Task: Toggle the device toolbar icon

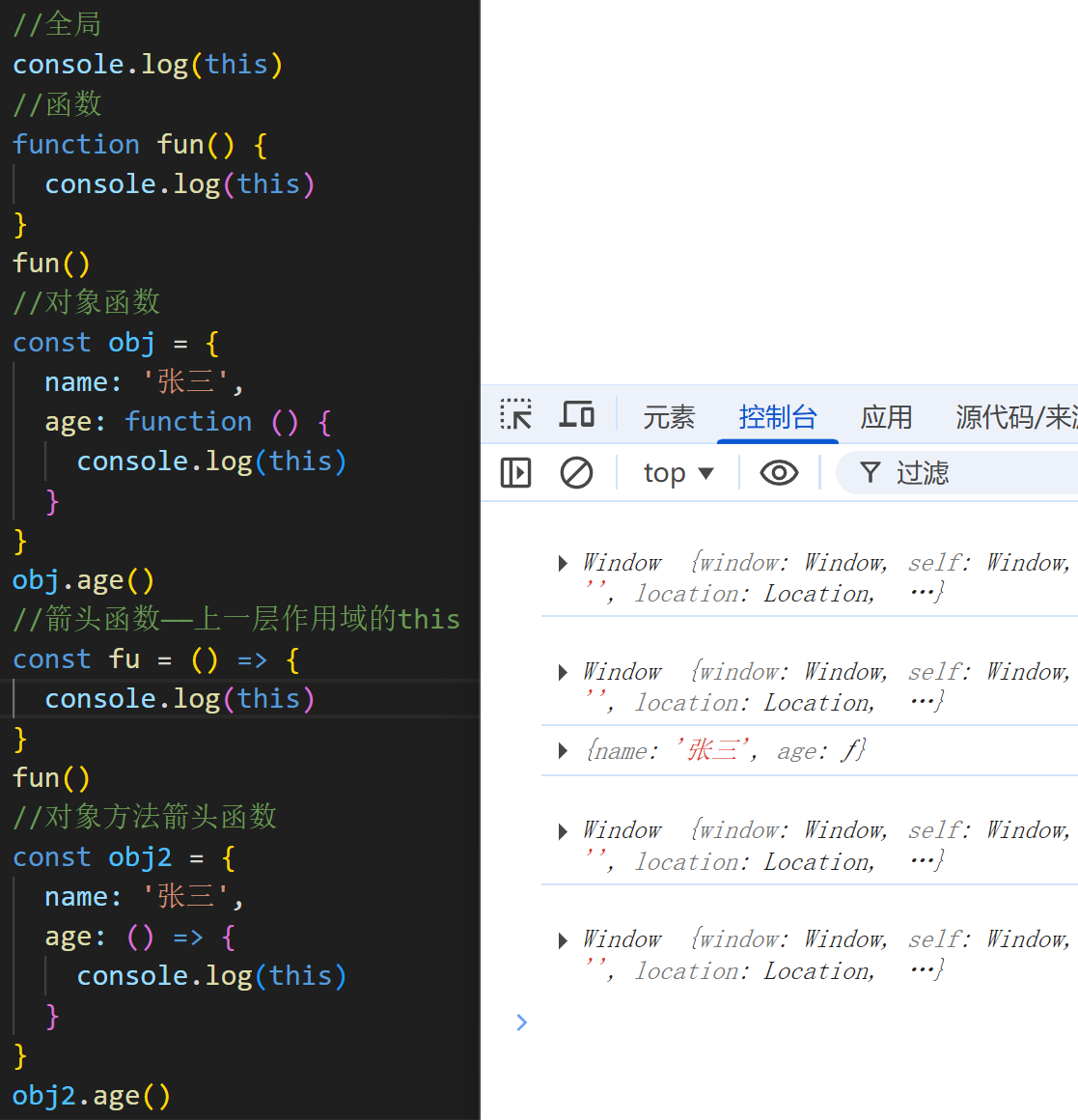Action: tap(577, 414)
